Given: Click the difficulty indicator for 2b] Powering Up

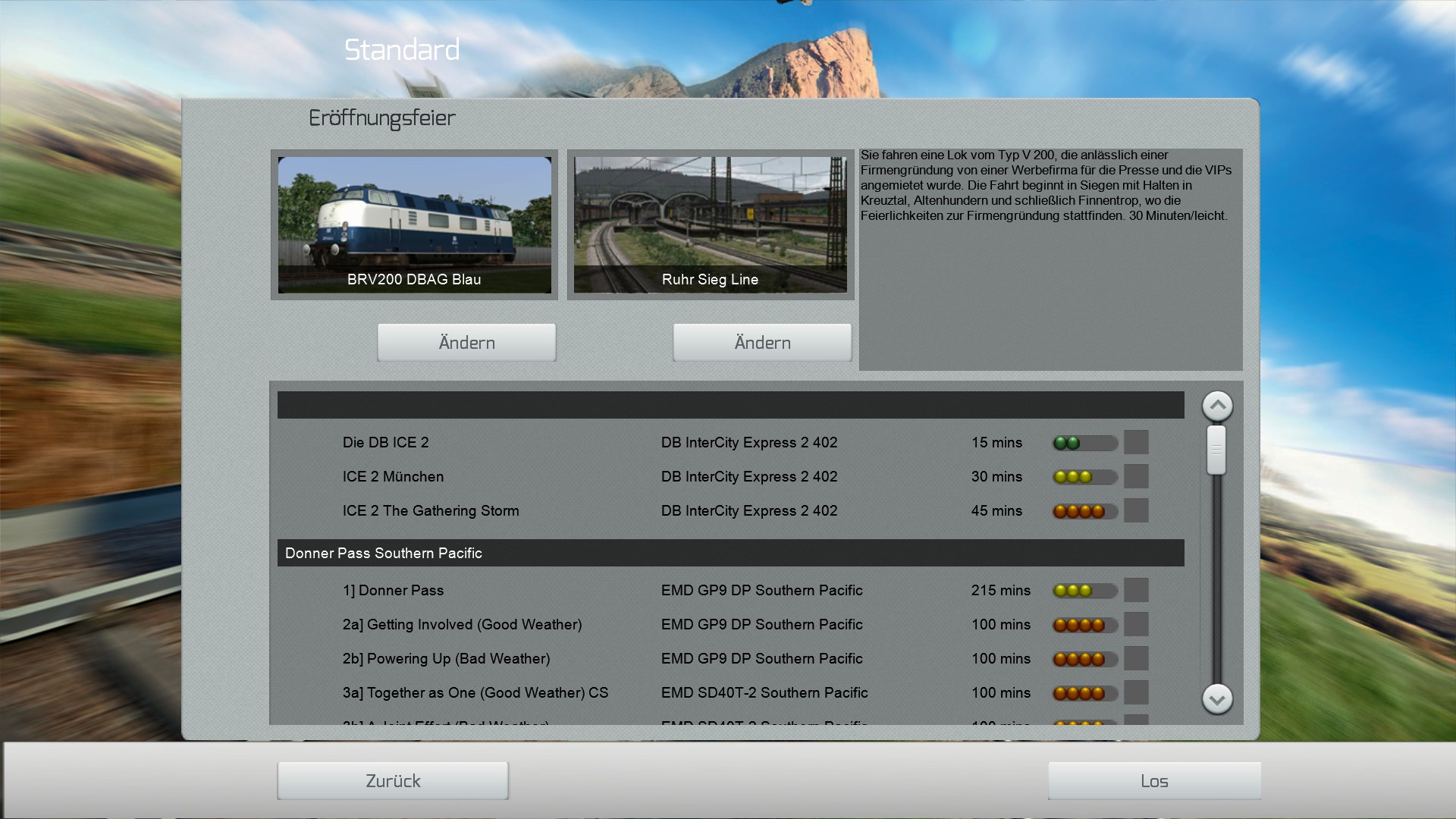Looking at the screenshot, I should coord(1084,659).
